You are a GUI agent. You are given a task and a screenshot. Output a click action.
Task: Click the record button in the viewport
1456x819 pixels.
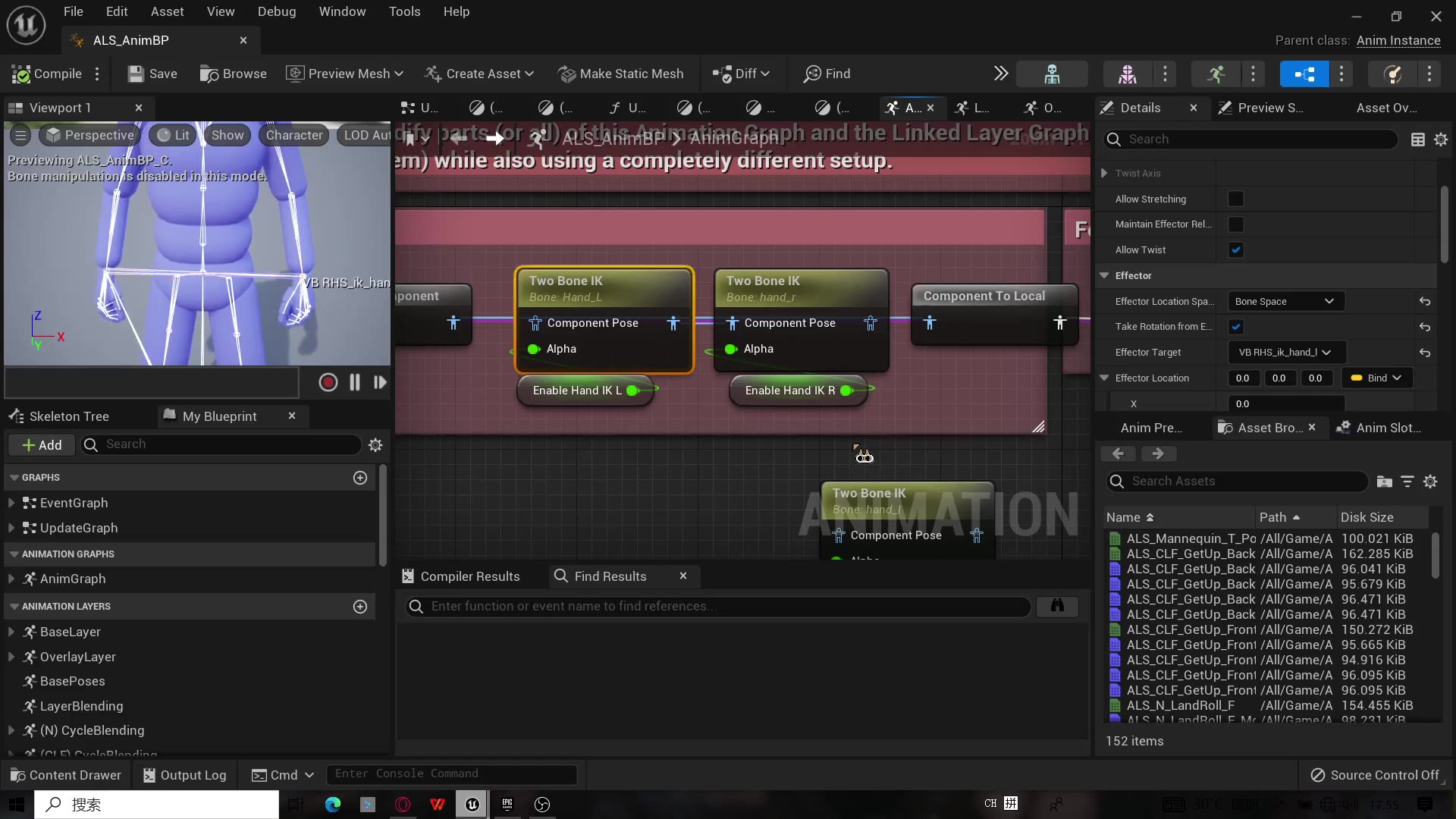328,383
